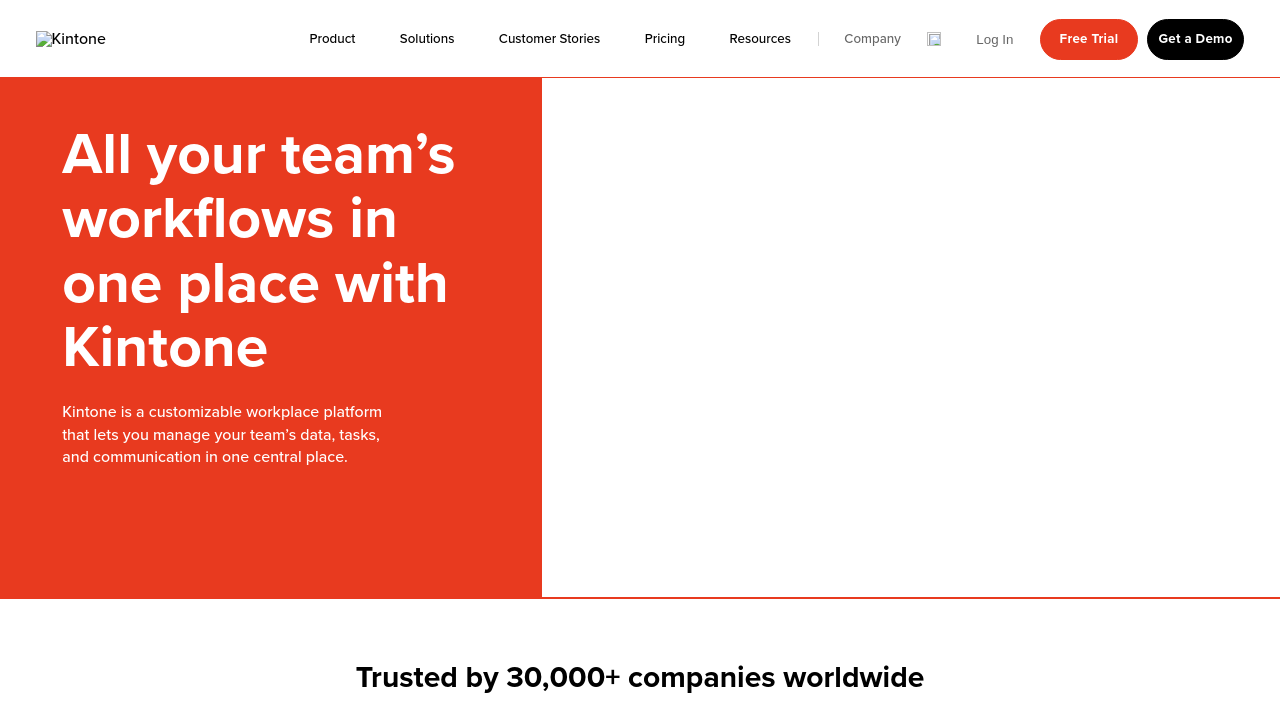Screen dimensions: 1280x720
Task: Expand the Solutions navigation menu
Action: click(x=427, y=39)
